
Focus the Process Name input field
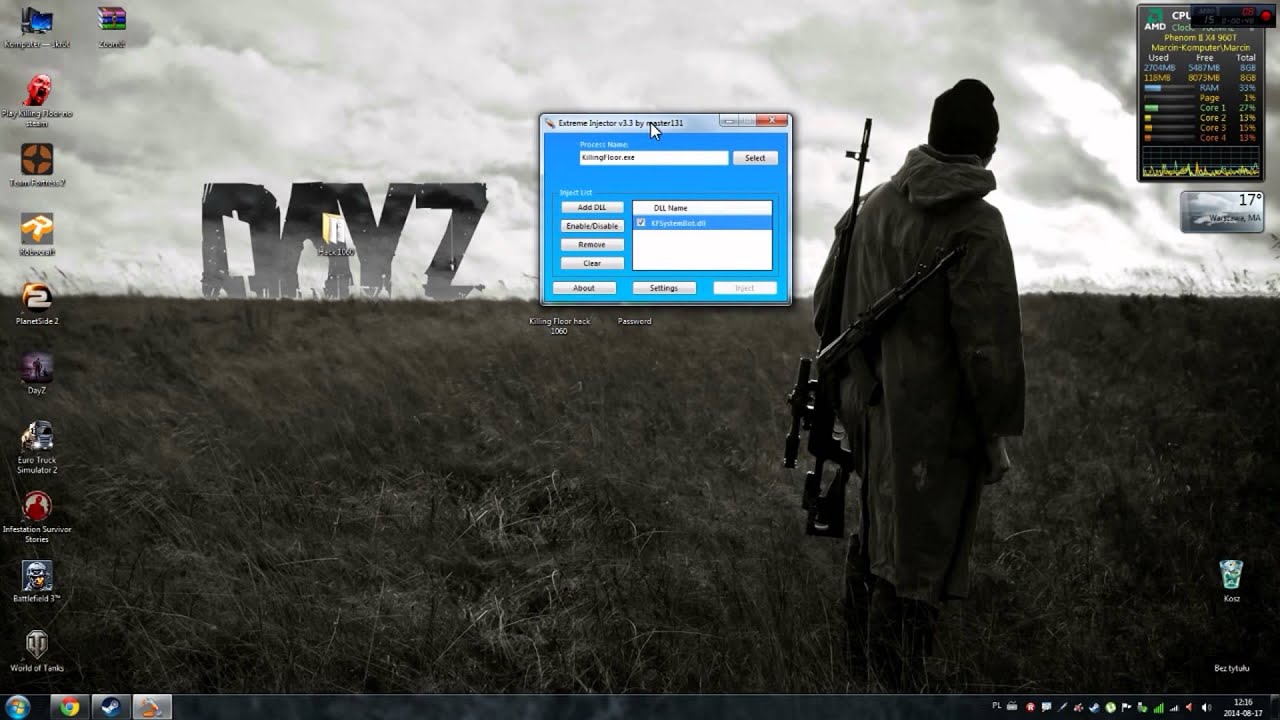653,158
